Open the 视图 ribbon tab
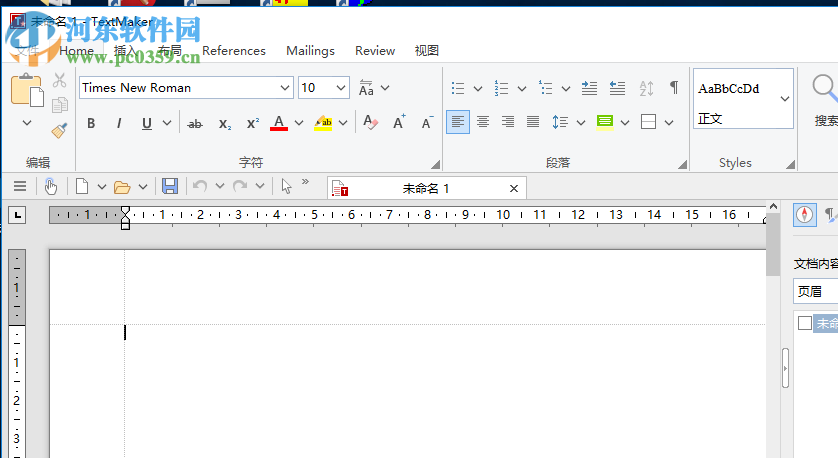Screen dimensions: 838x458 pyautogui.click(x=426, y=51)
